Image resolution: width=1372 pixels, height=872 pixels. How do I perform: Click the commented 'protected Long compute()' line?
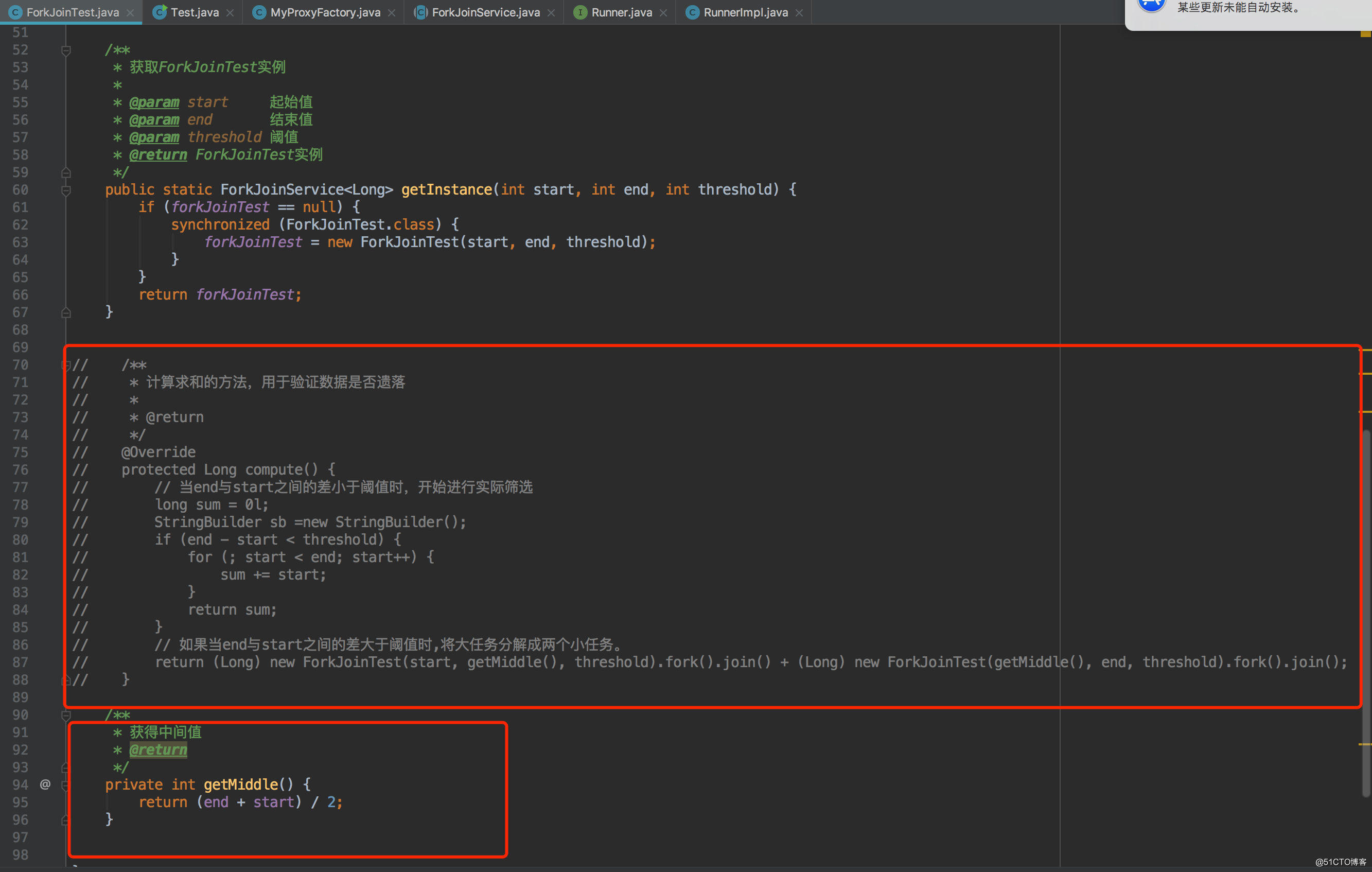click(x=228, y=469)
